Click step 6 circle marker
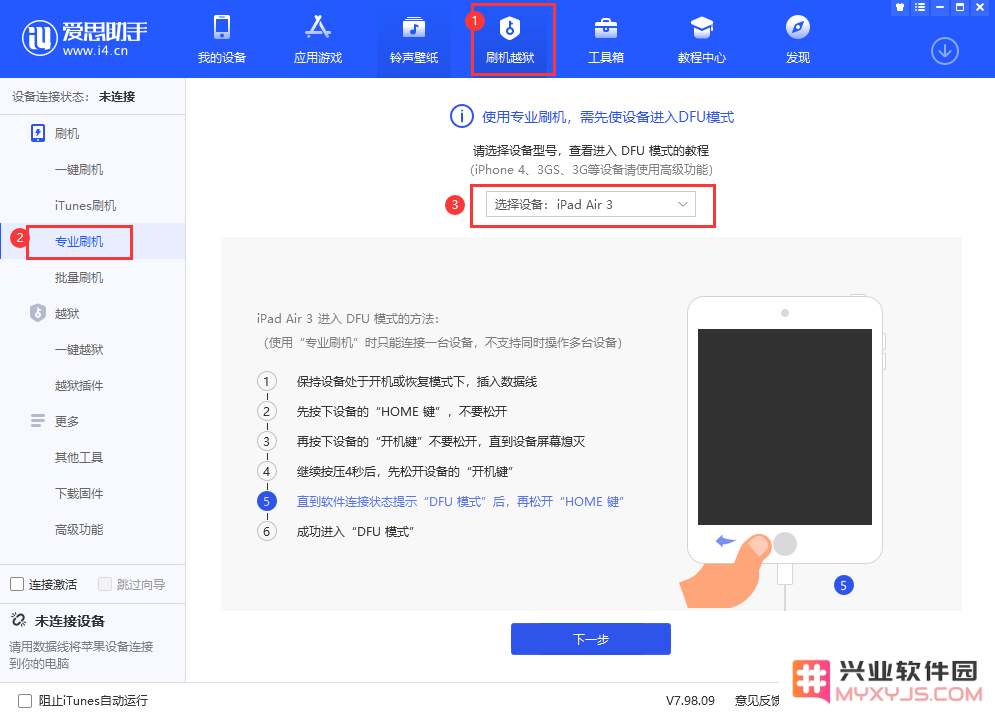 pos(267,531)
